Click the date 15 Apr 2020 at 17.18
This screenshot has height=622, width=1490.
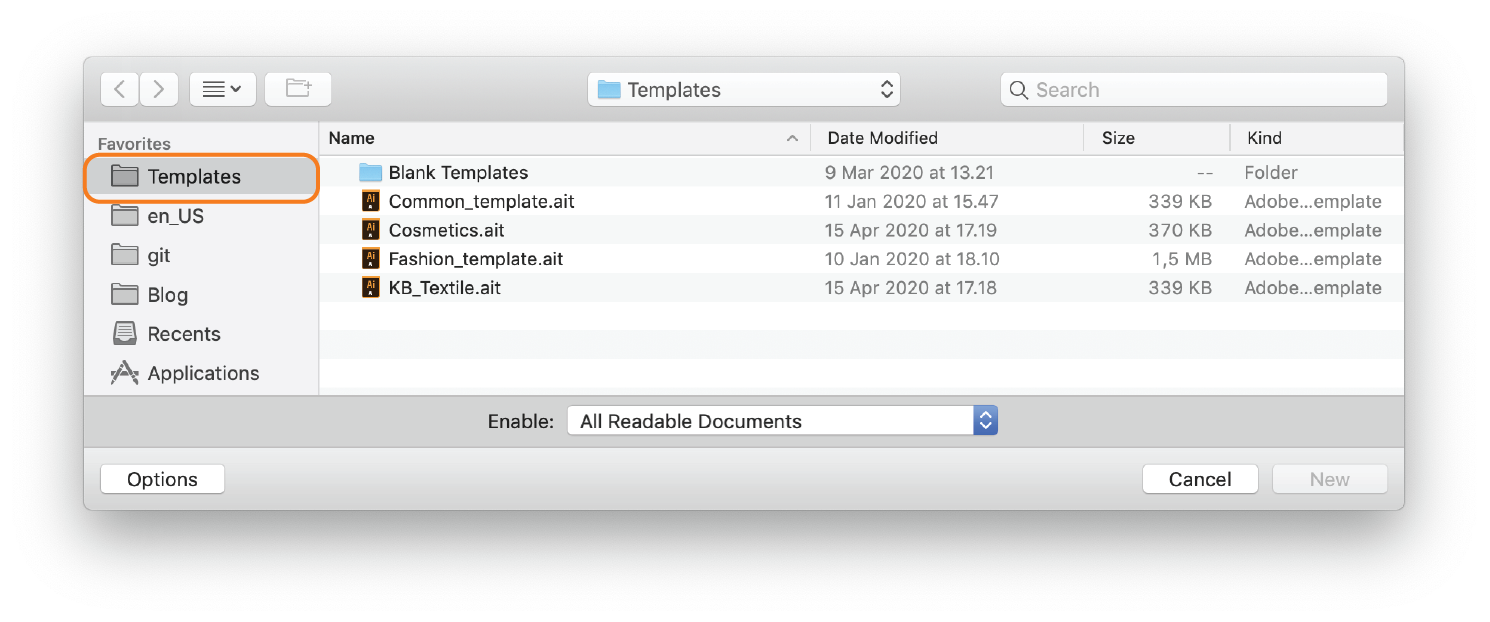(x=911, y=288)
